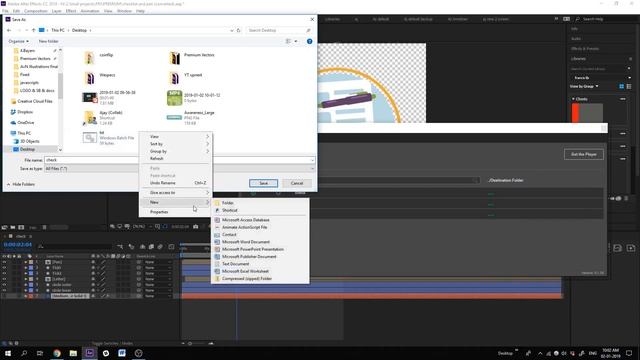
Task: Open the Organize dropdown in Save As
Action: point(18,41)
